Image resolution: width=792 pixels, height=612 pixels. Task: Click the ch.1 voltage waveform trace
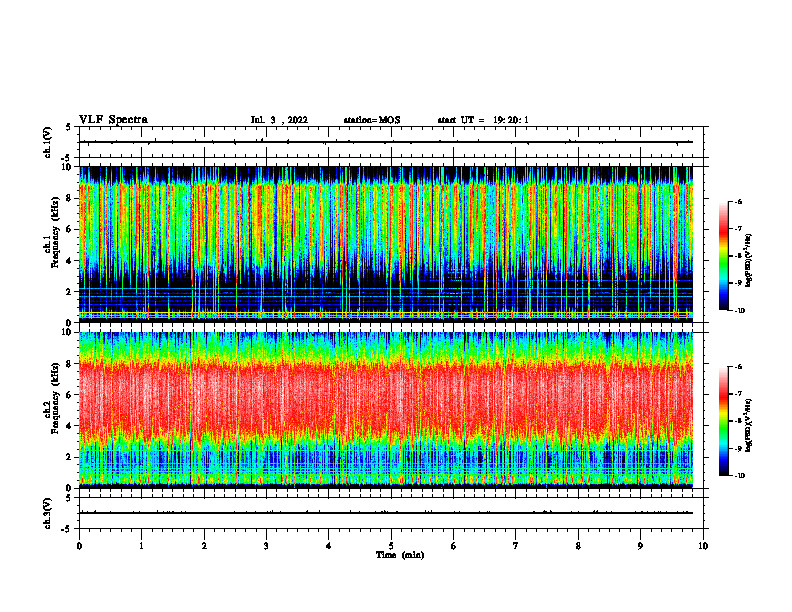tap(386, 142)
